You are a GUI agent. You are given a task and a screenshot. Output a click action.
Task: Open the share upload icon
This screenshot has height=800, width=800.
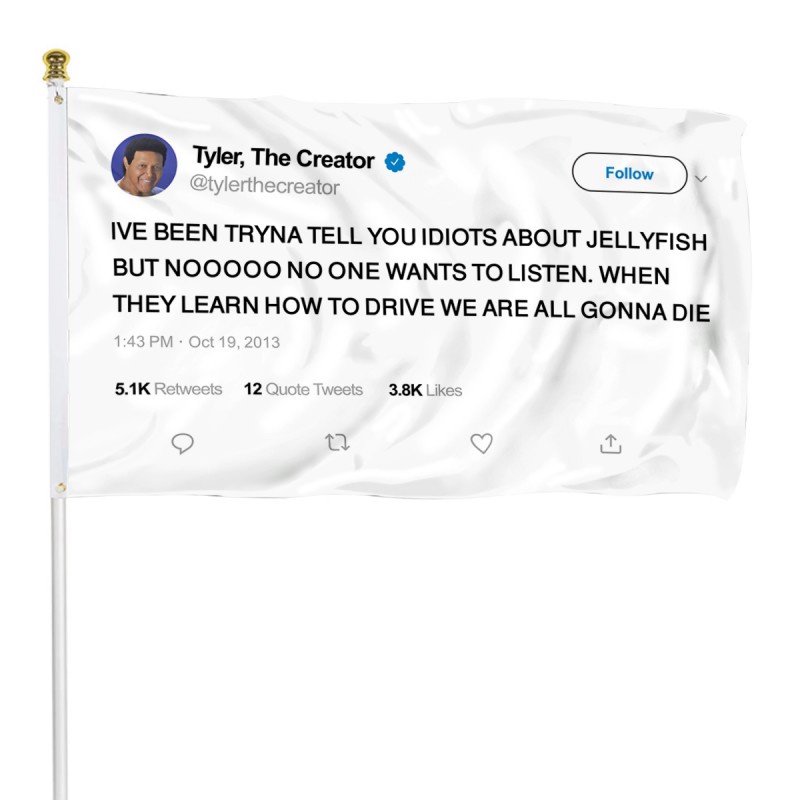tap(611, 444)
